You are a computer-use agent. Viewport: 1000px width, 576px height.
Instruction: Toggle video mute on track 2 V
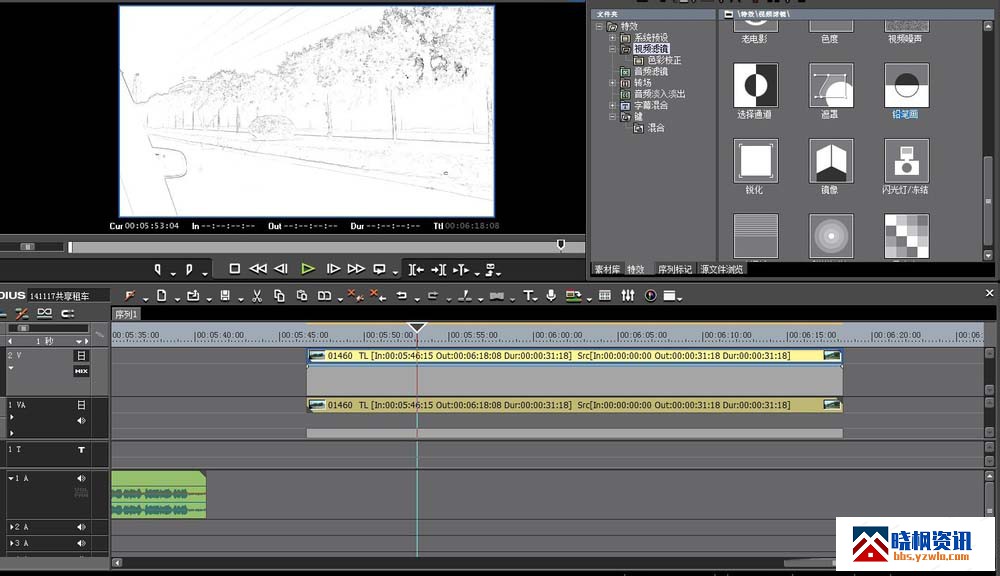pos(81,356)
